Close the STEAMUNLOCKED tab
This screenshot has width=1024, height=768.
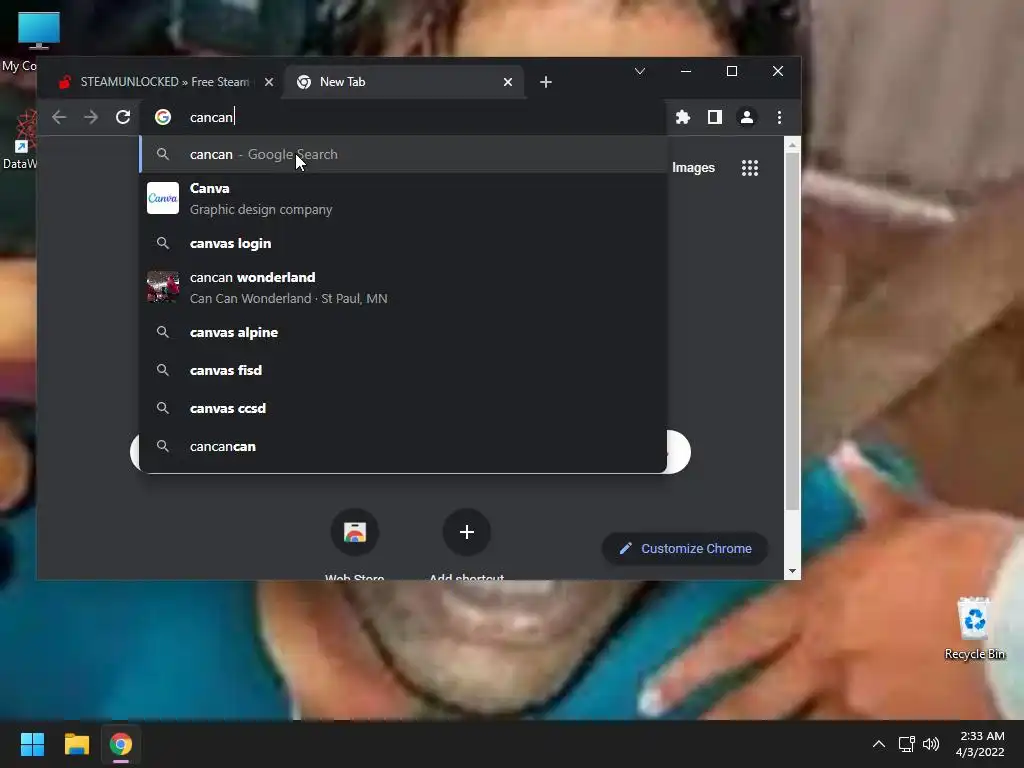[x=268, y=82]
